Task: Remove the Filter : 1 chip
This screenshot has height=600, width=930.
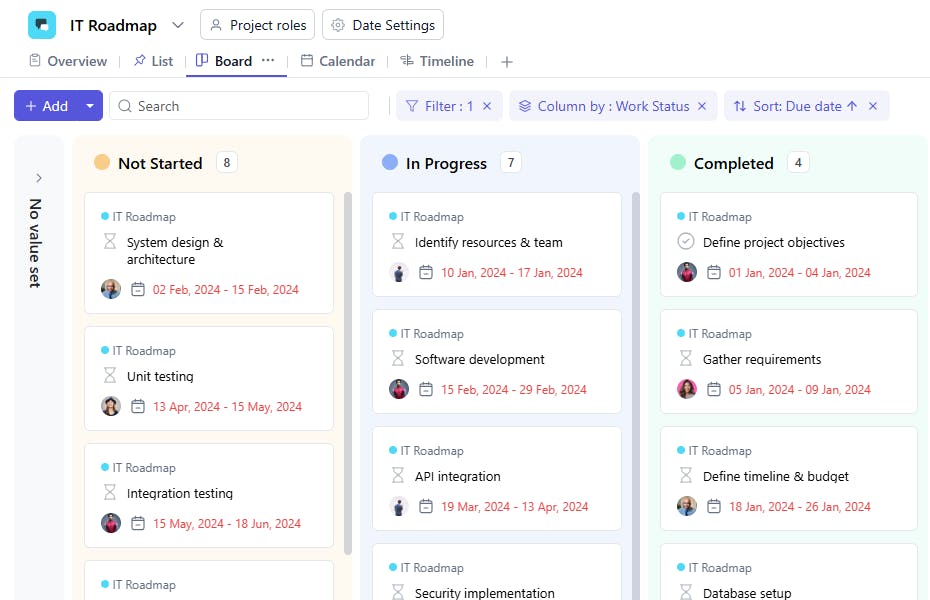Action: (487, 106)
